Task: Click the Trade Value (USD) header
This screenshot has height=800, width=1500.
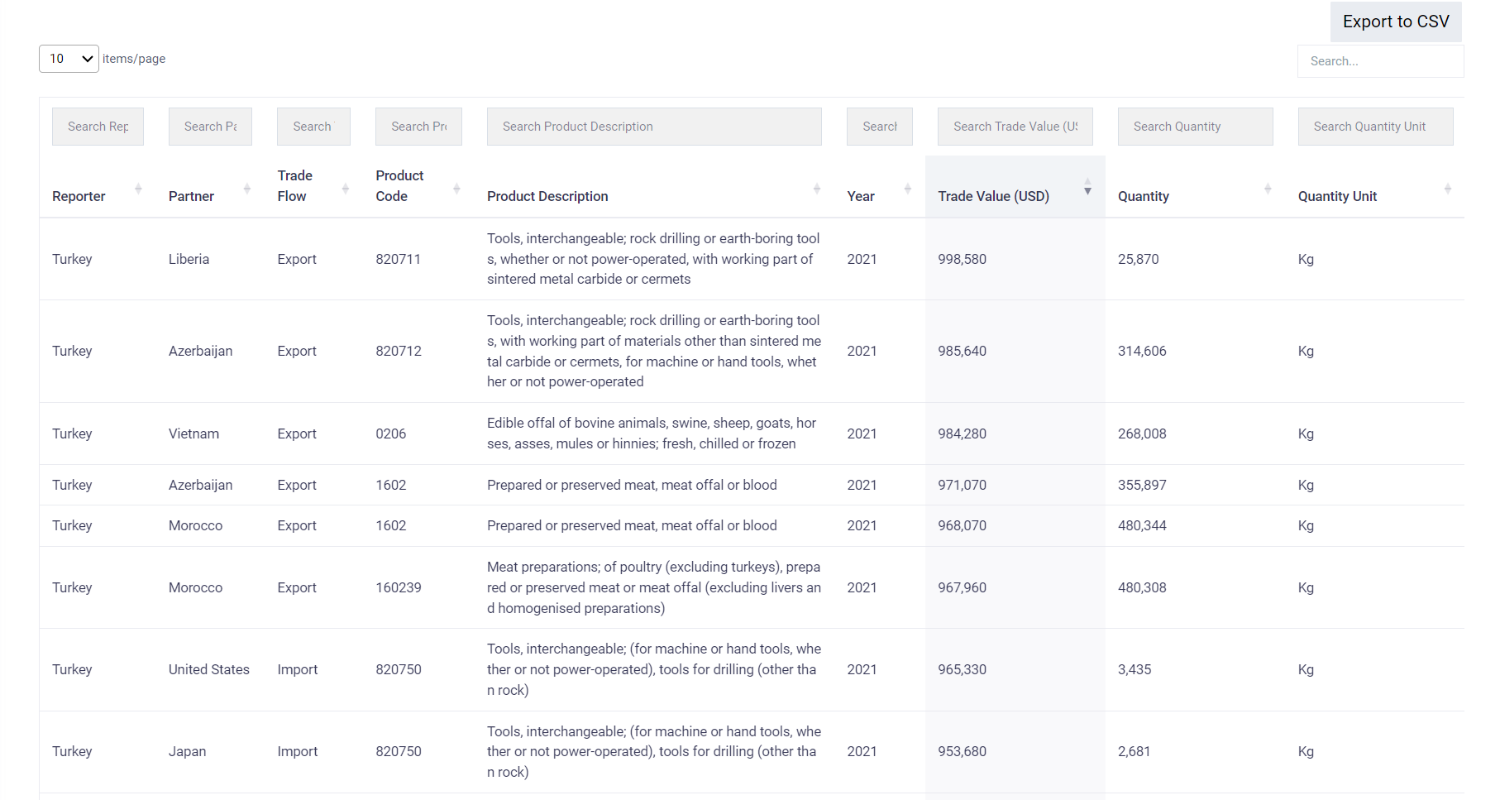Action: (994, 197)
